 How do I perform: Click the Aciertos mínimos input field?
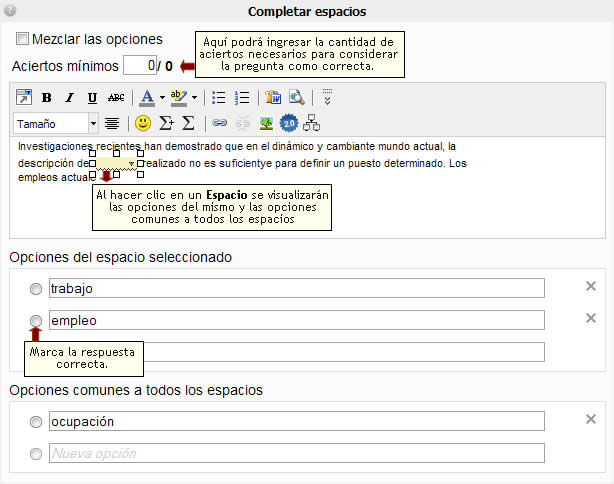coord(140,65)
